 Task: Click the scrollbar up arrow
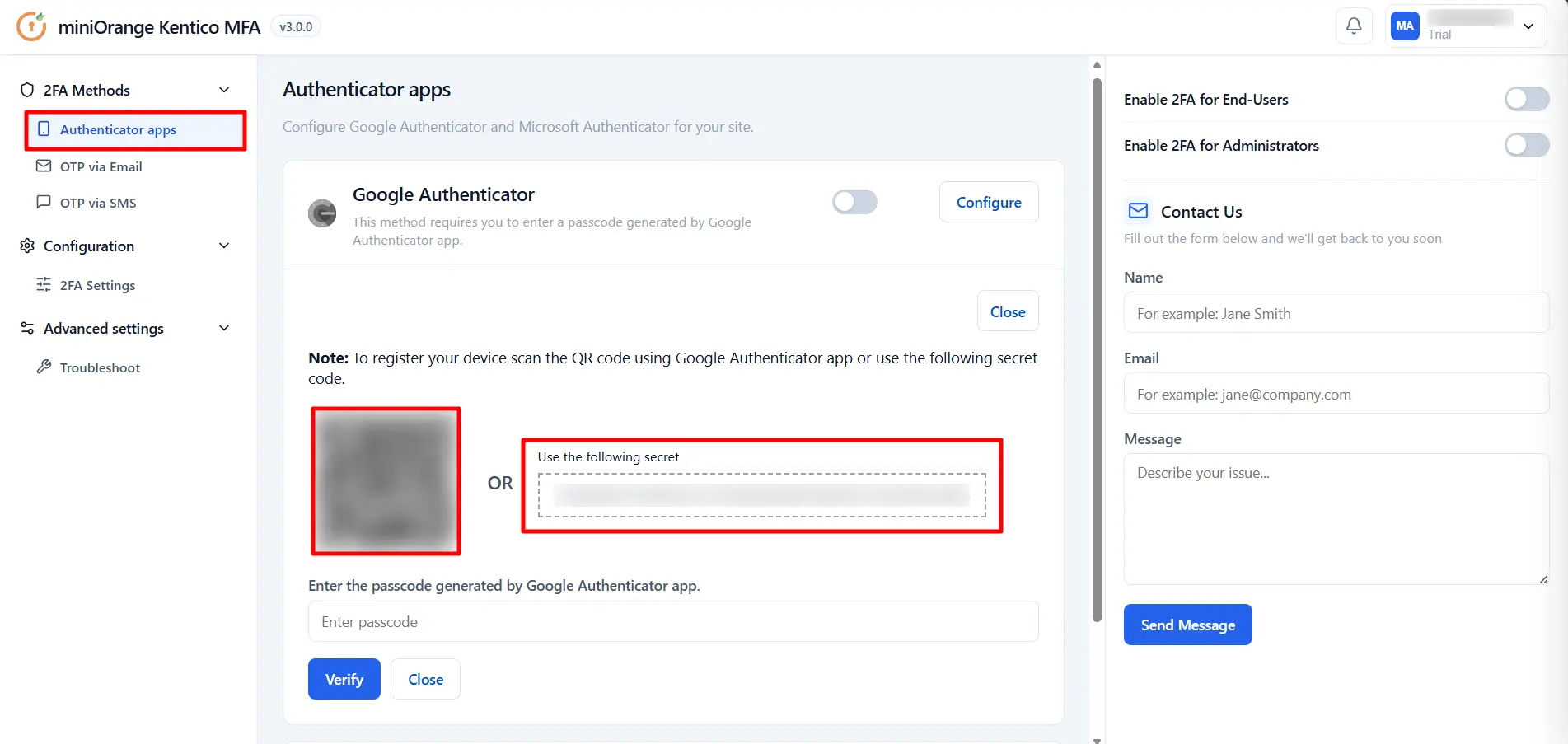tap(1097, 64)
